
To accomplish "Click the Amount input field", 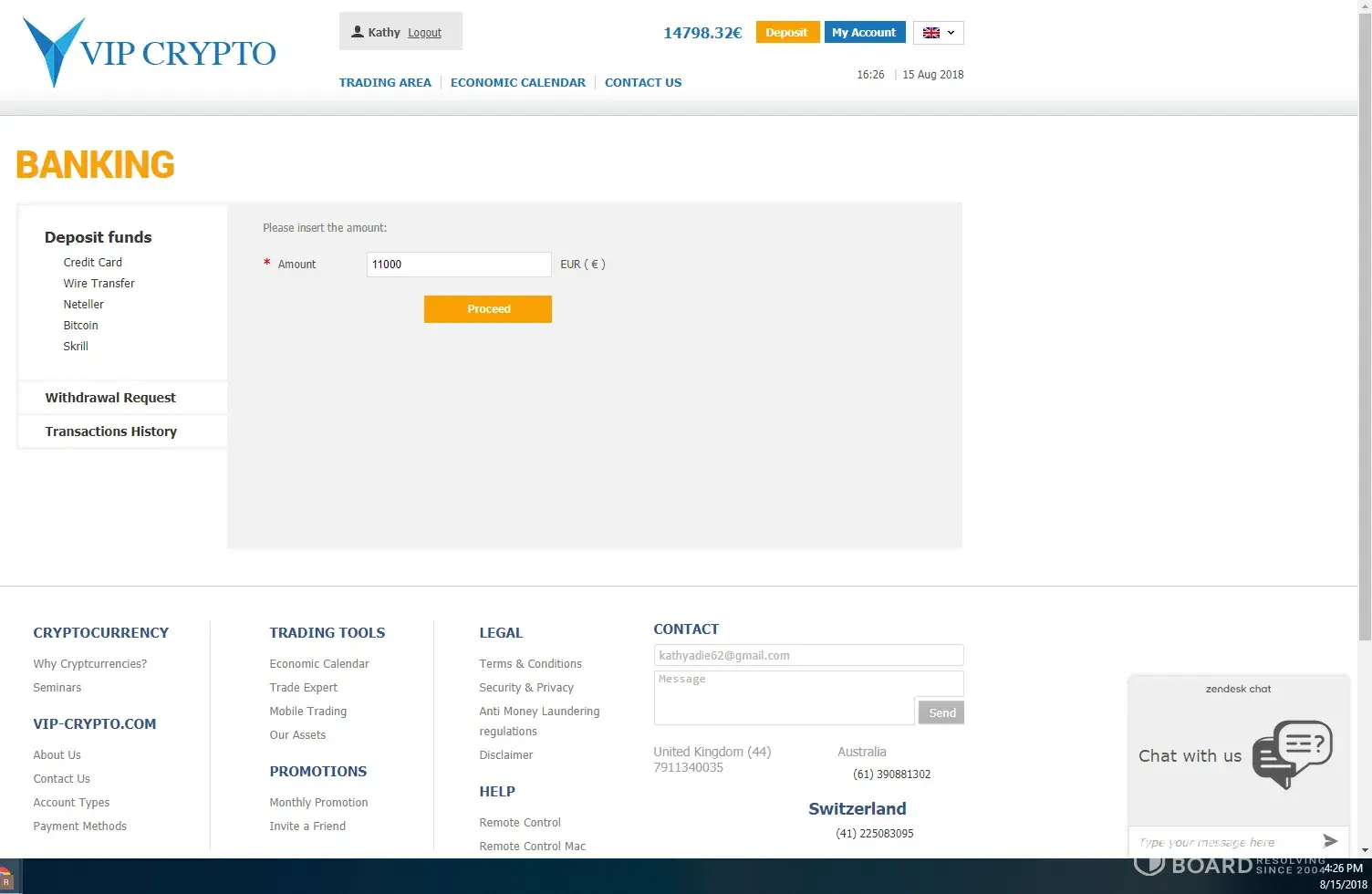I will [458, 265].
